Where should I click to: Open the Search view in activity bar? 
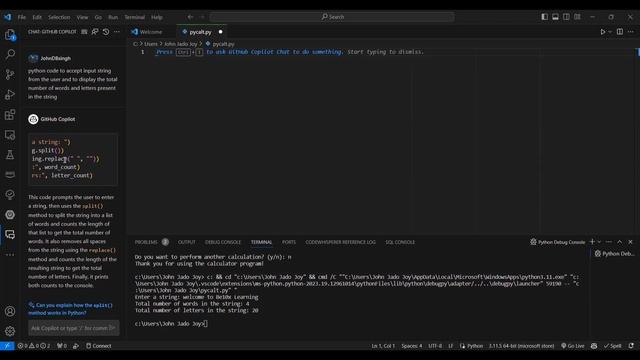(10, 54)
